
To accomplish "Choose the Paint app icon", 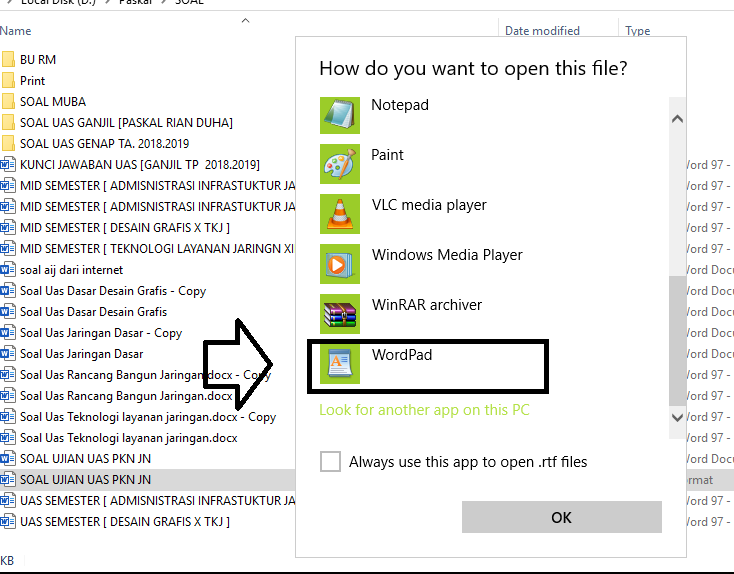I will point(340,164).
